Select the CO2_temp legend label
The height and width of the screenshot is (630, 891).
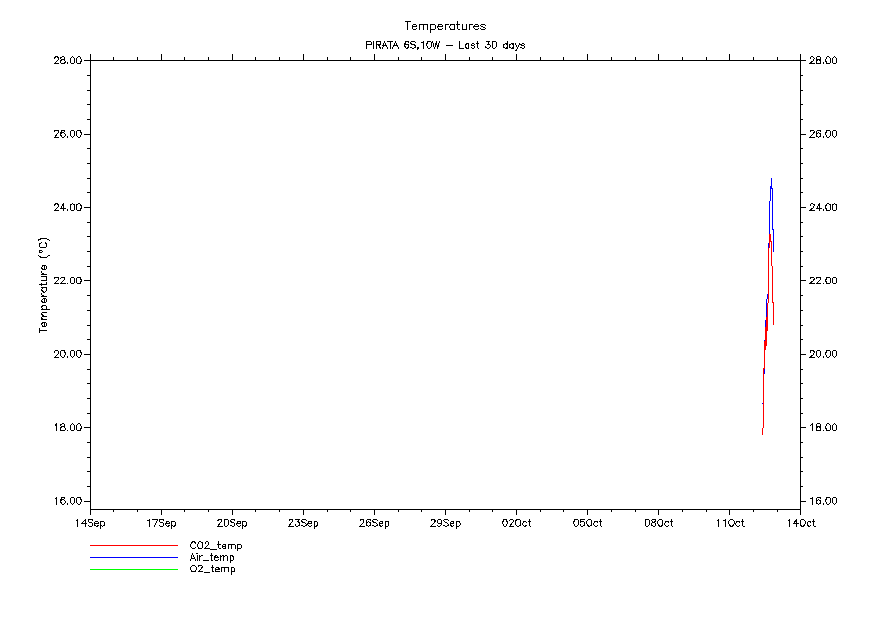[215, 545]
